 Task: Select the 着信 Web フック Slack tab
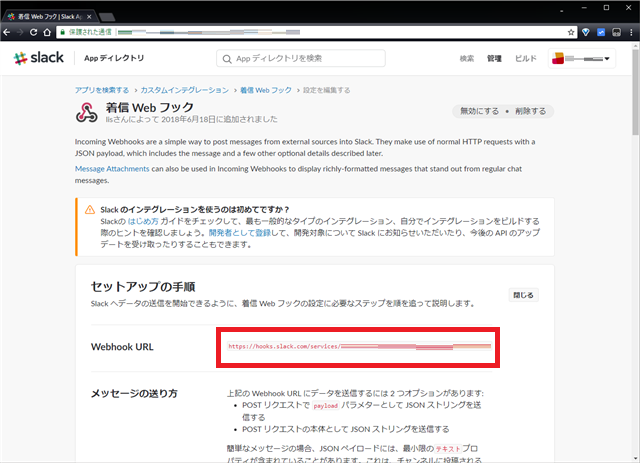pos(49,17)
